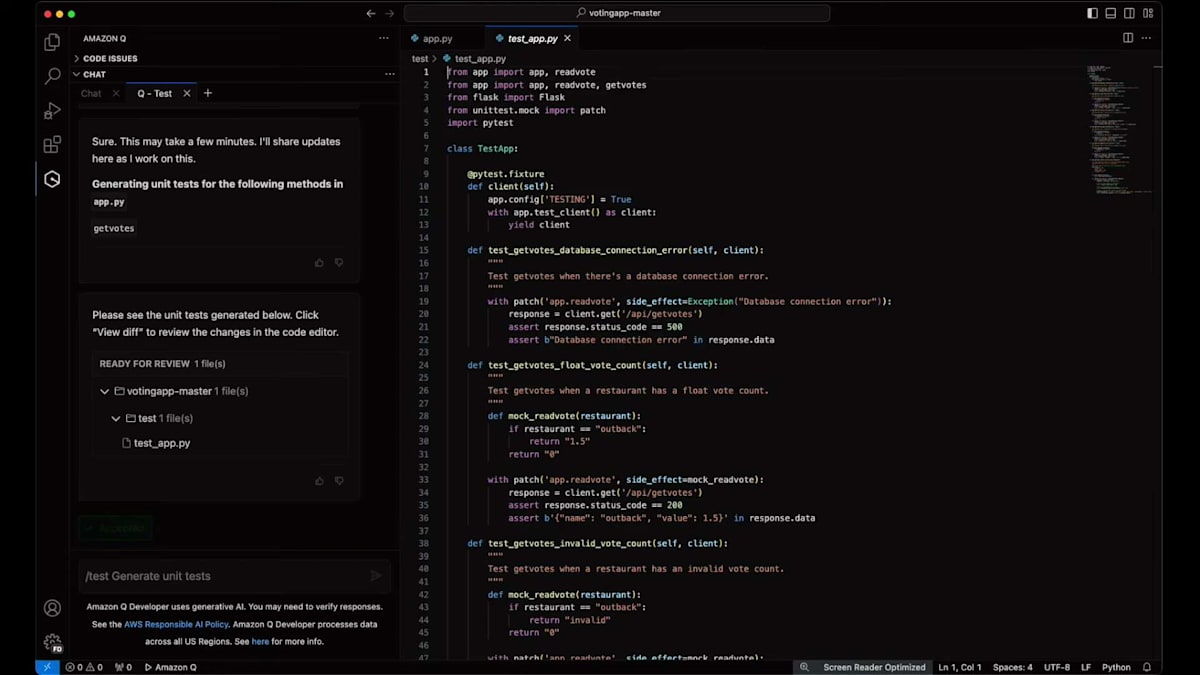The height and width of the screenshot is (675, 1200).
Task: Click the remote window indicator in status bar
Action: (x=47, y=667)
